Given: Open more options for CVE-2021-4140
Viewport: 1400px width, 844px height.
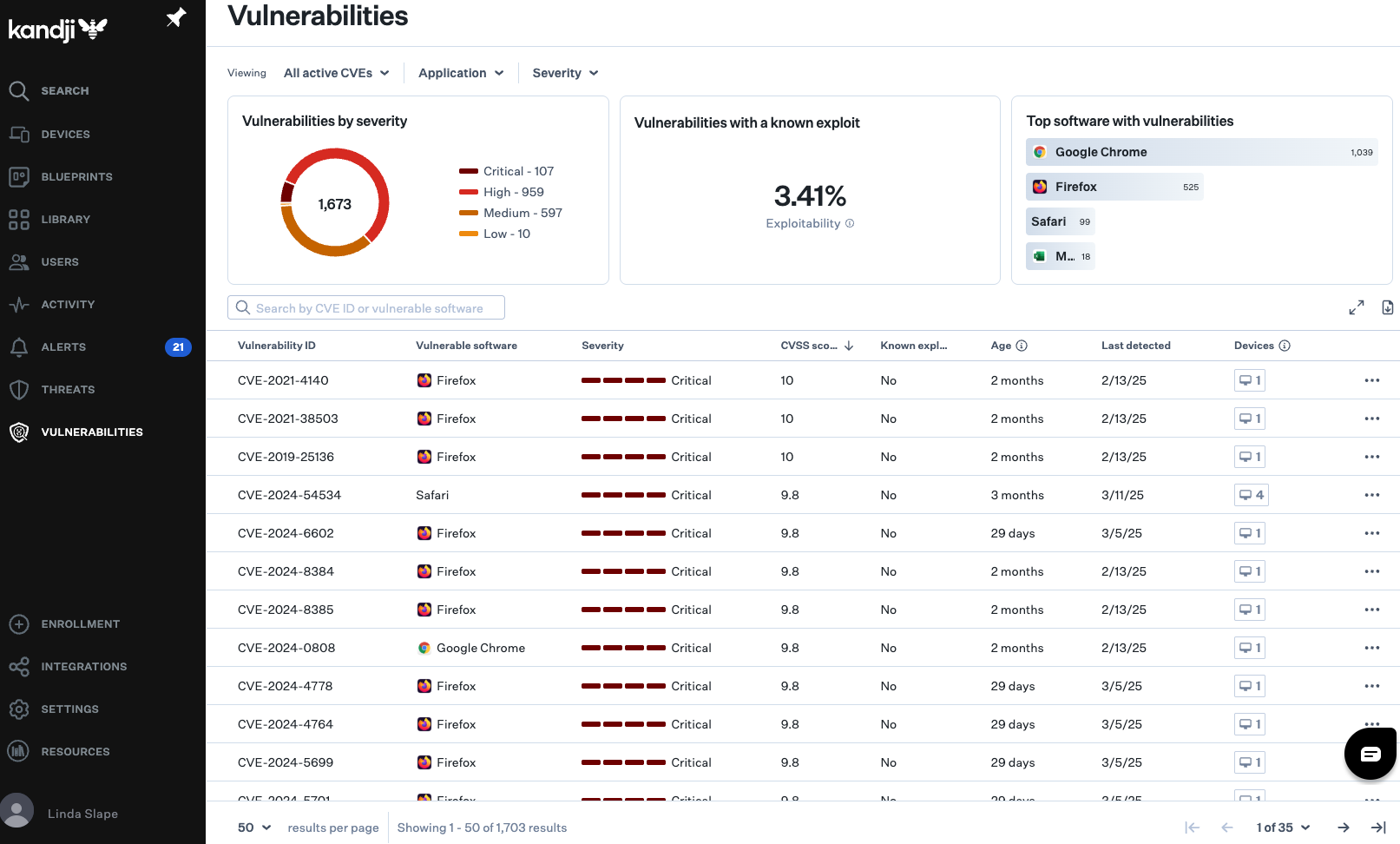Looking at the screenshot, I should click(x=1371, y=380).
